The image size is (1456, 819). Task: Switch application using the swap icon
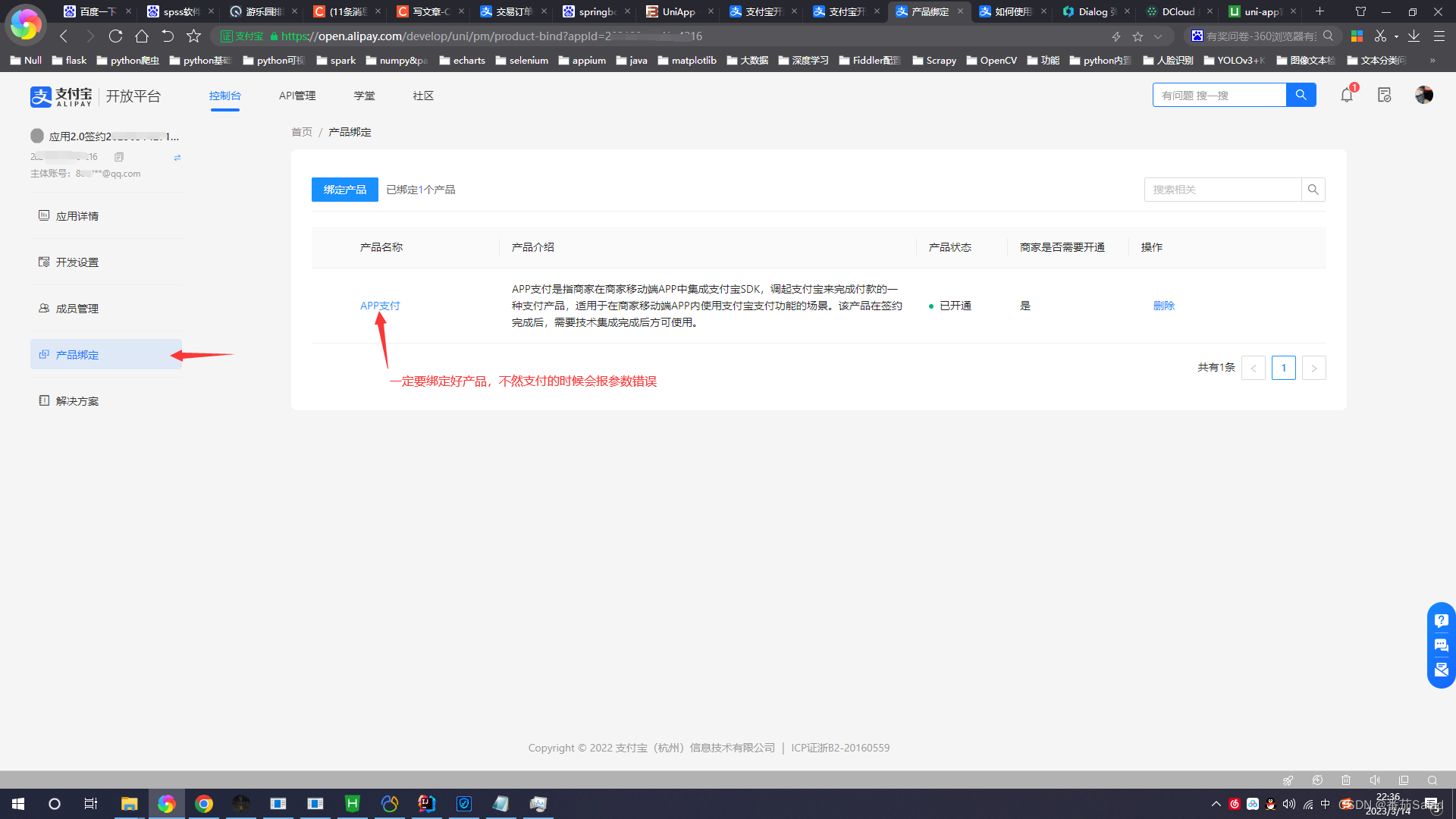coord(177,158)
